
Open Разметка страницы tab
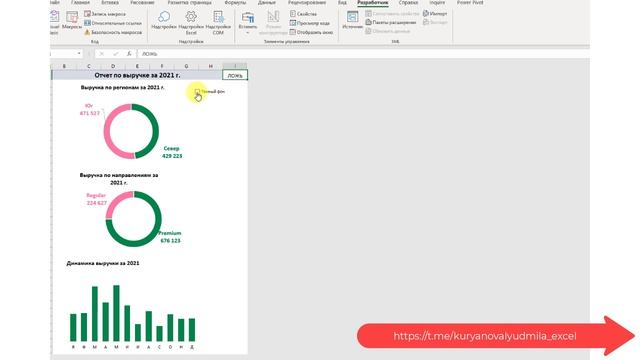click(189, 3)
